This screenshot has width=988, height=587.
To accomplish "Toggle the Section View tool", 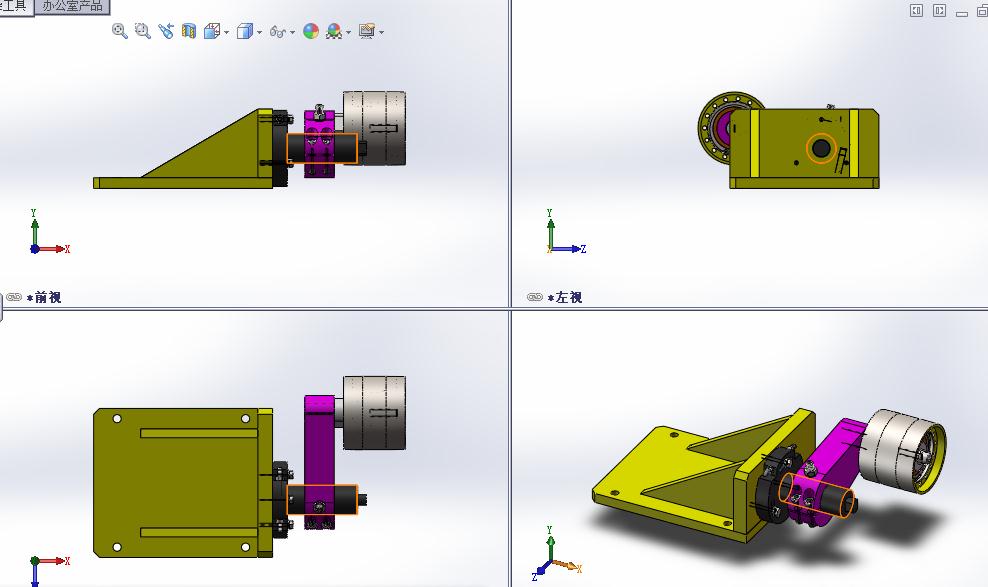I will (x=188, y=31).
